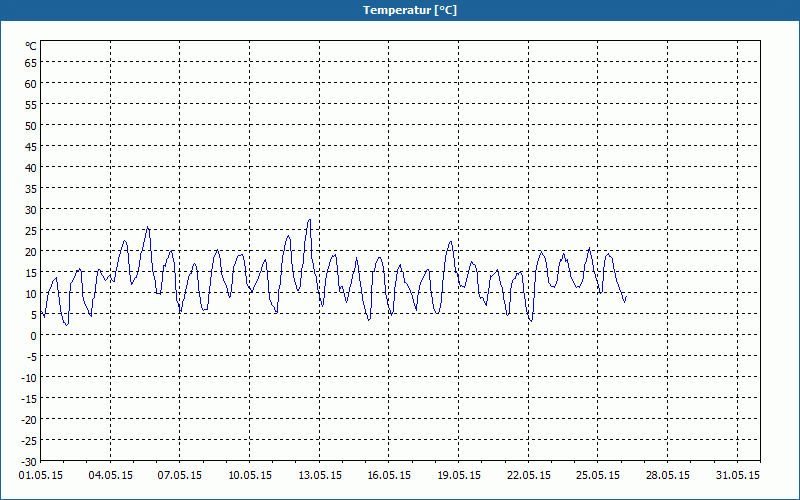Click the -30 y-axis label
Viewport: 800px width, 500px height.
coord(28,462)
